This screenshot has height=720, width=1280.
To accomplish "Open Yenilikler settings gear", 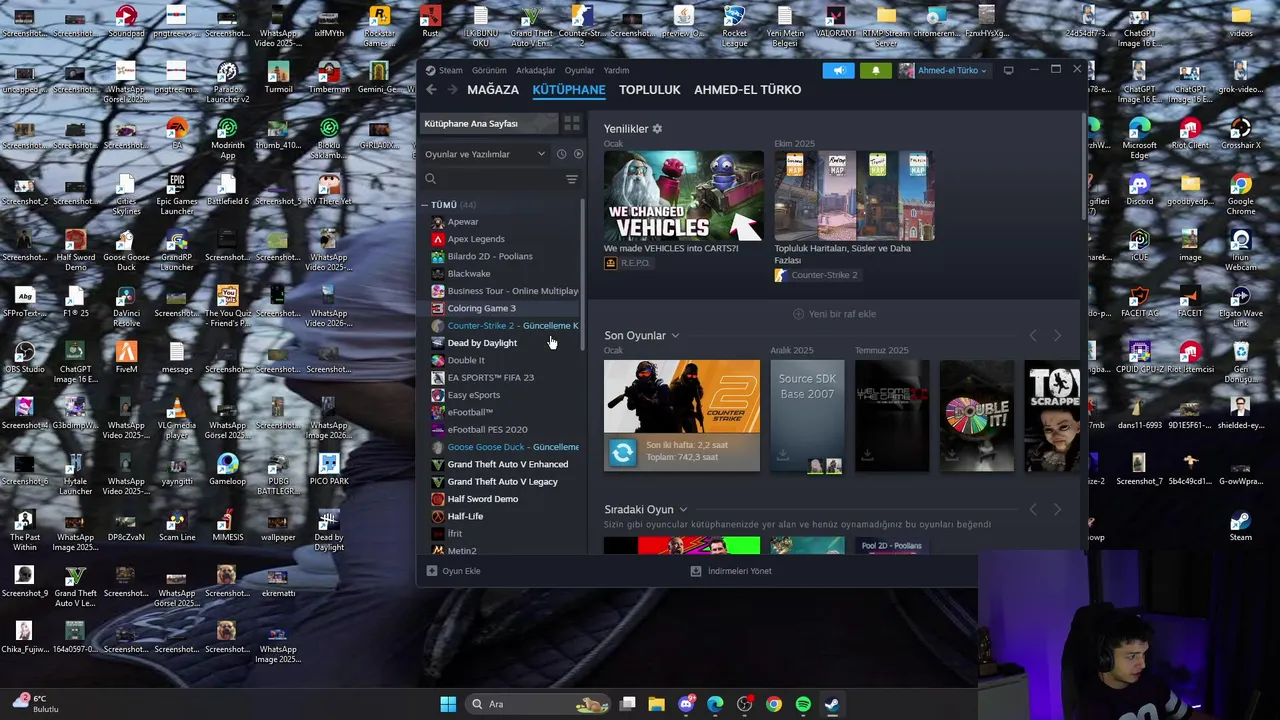I will click(657, 129).
